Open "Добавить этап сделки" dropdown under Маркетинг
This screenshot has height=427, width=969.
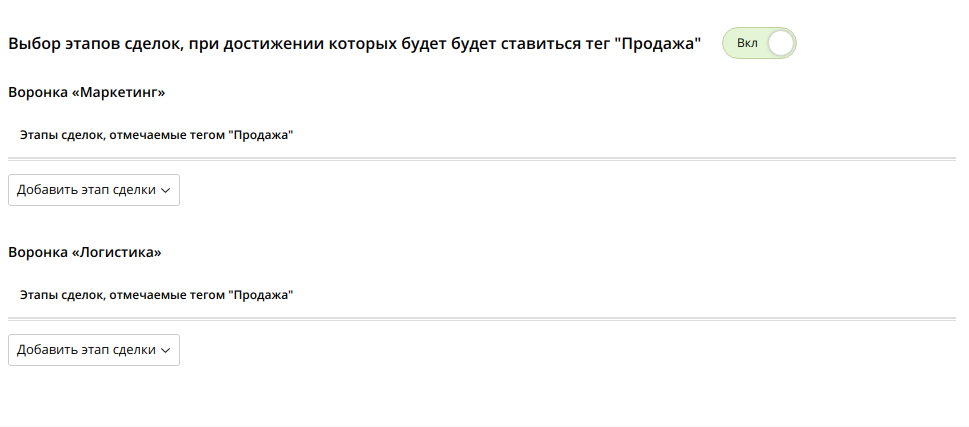(x=94, y=190)
